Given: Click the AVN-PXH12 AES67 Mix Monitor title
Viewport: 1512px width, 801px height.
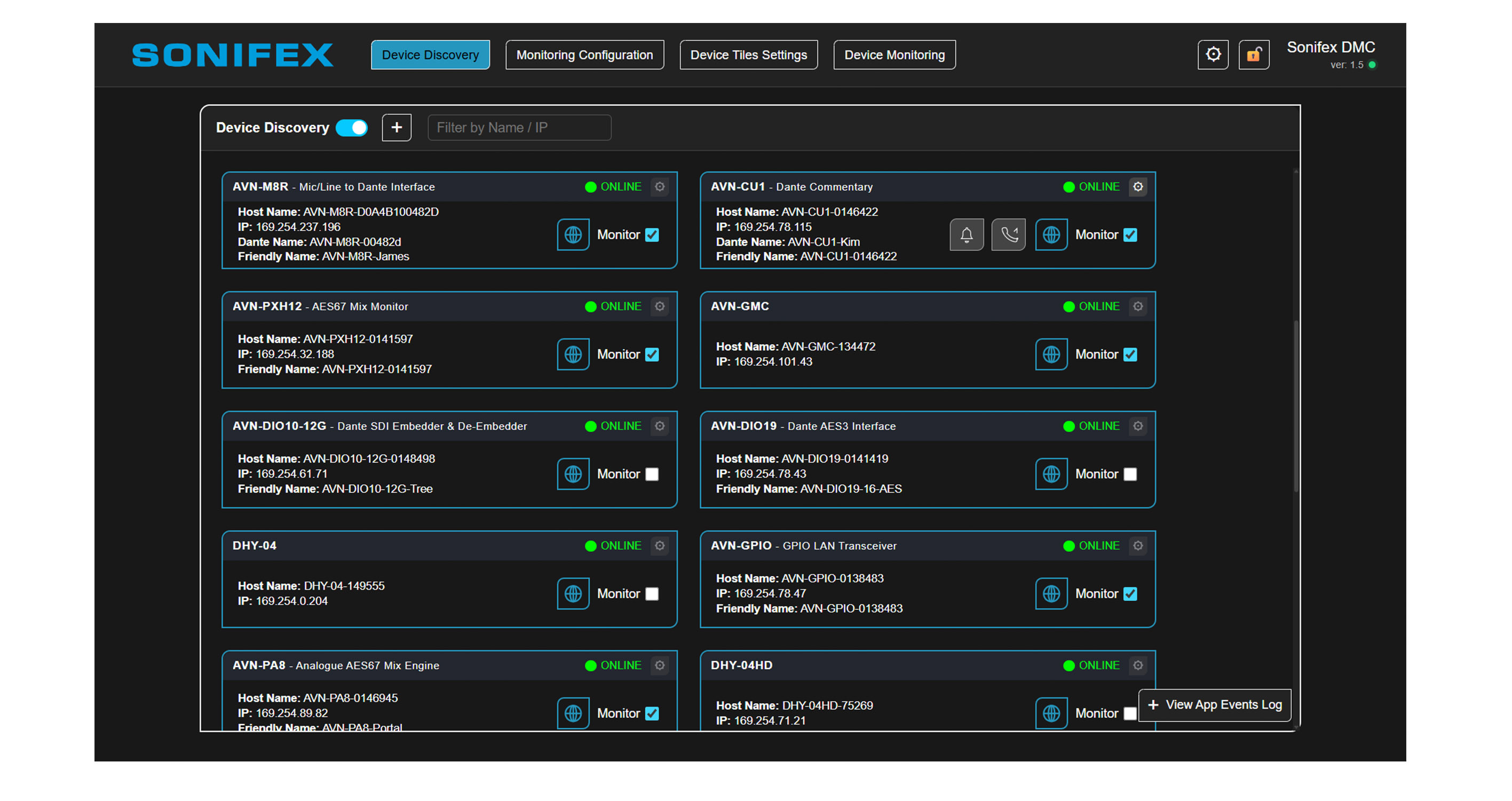Looking at the screenshot, I should [x=320, y=307].
